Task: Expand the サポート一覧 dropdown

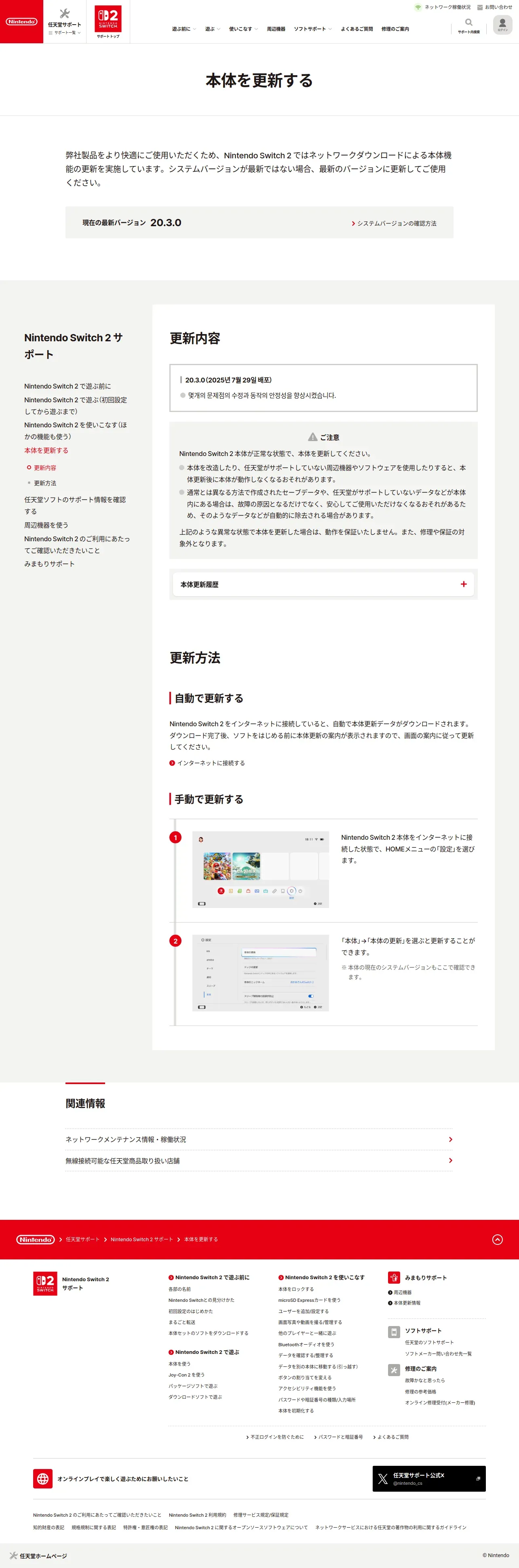Action: click(x=65, y=33)
